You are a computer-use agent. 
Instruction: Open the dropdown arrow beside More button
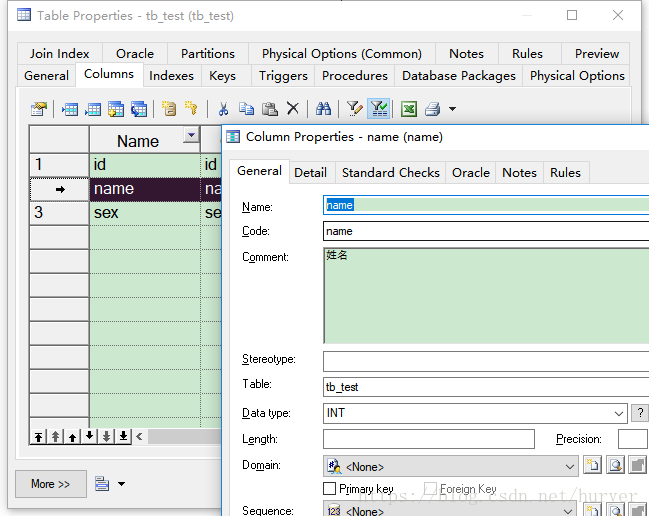point(121,484)
